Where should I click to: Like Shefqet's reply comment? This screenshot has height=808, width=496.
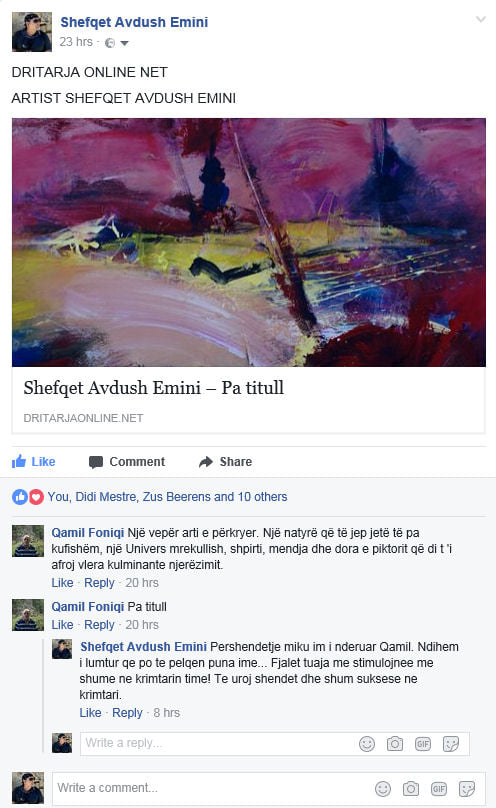[x=90, y=712]
